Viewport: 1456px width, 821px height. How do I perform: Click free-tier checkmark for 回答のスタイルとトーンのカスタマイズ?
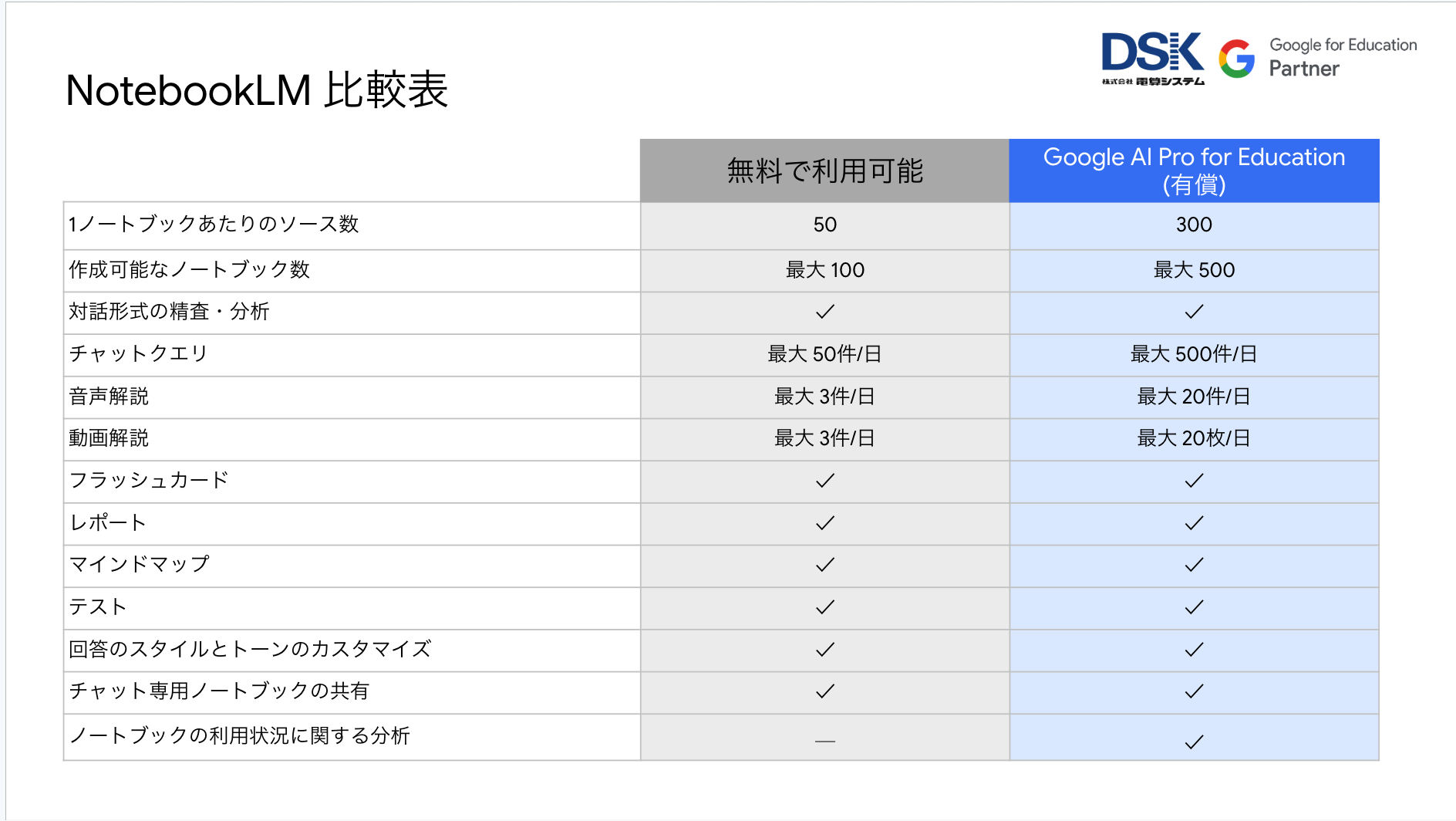tap(824, 650)
